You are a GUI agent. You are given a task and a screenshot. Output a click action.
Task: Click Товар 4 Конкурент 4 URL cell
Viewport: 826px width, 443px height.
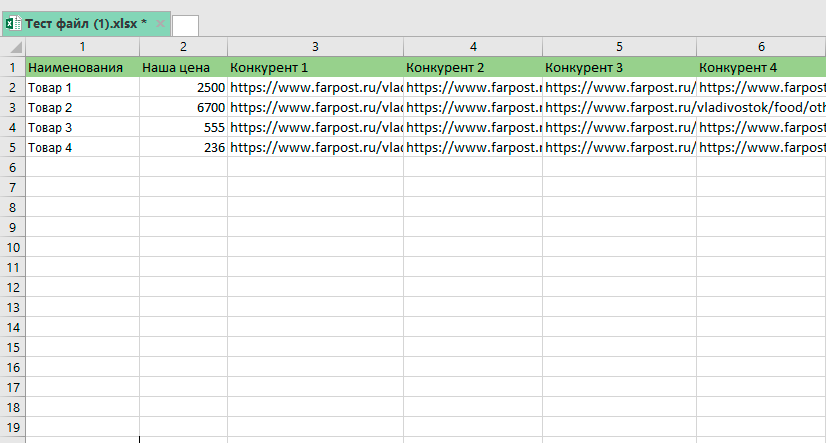pos(760,147)
